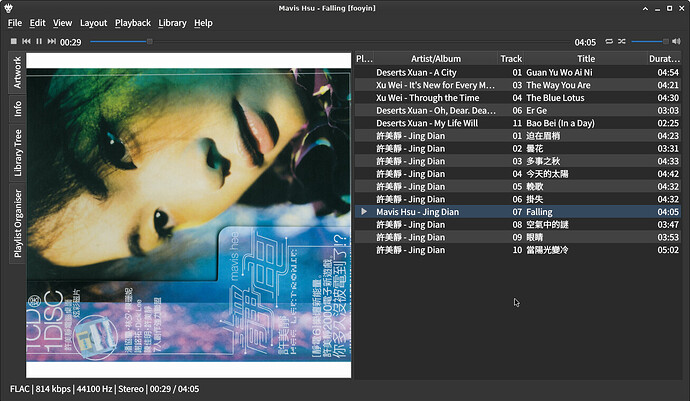The width and height of the screenshot is (690, 401).
Task: Sort by the Title column header
Action: [x=586, y=59]
